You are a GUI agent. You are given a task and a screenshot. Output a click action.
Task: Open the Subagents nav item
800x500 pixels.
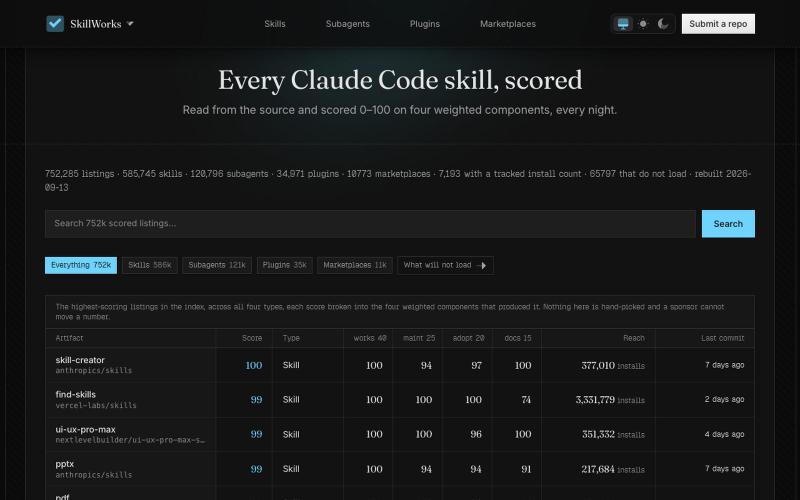coord(347,23)
